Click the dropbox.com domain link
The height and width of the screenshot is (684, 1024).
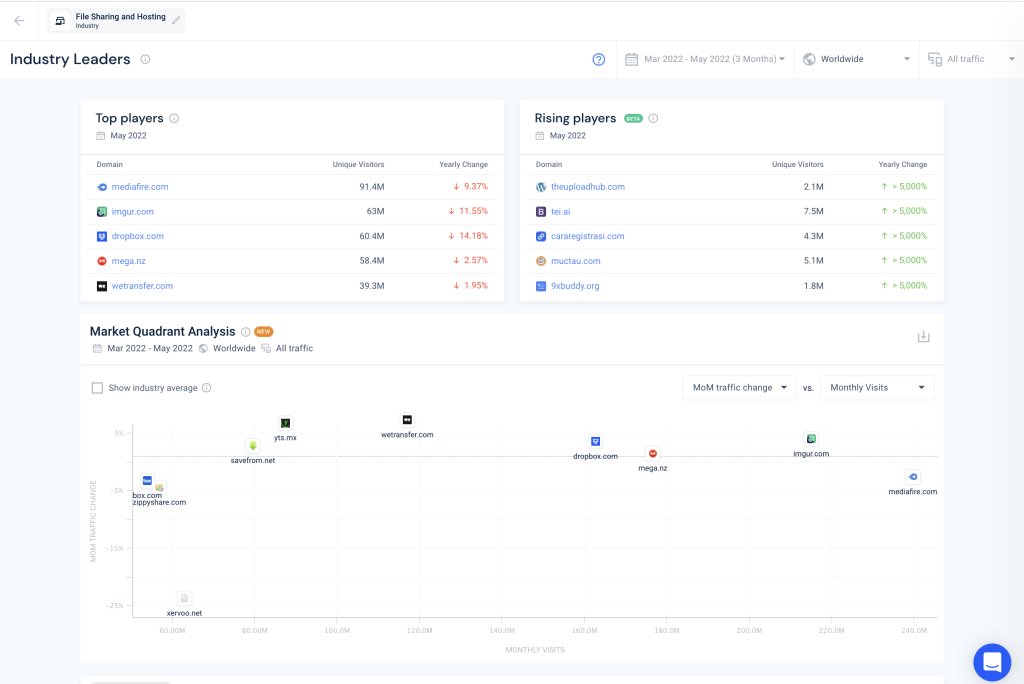click(137, 236)
